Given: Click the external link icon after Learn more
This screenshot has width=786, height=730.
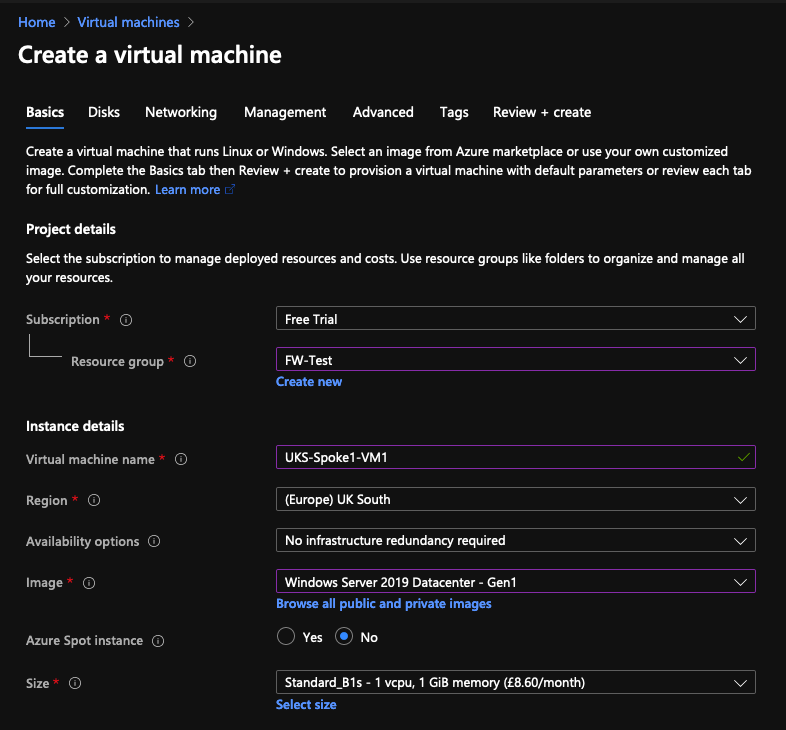Looking at the screenshot, I should click(230, 190).
